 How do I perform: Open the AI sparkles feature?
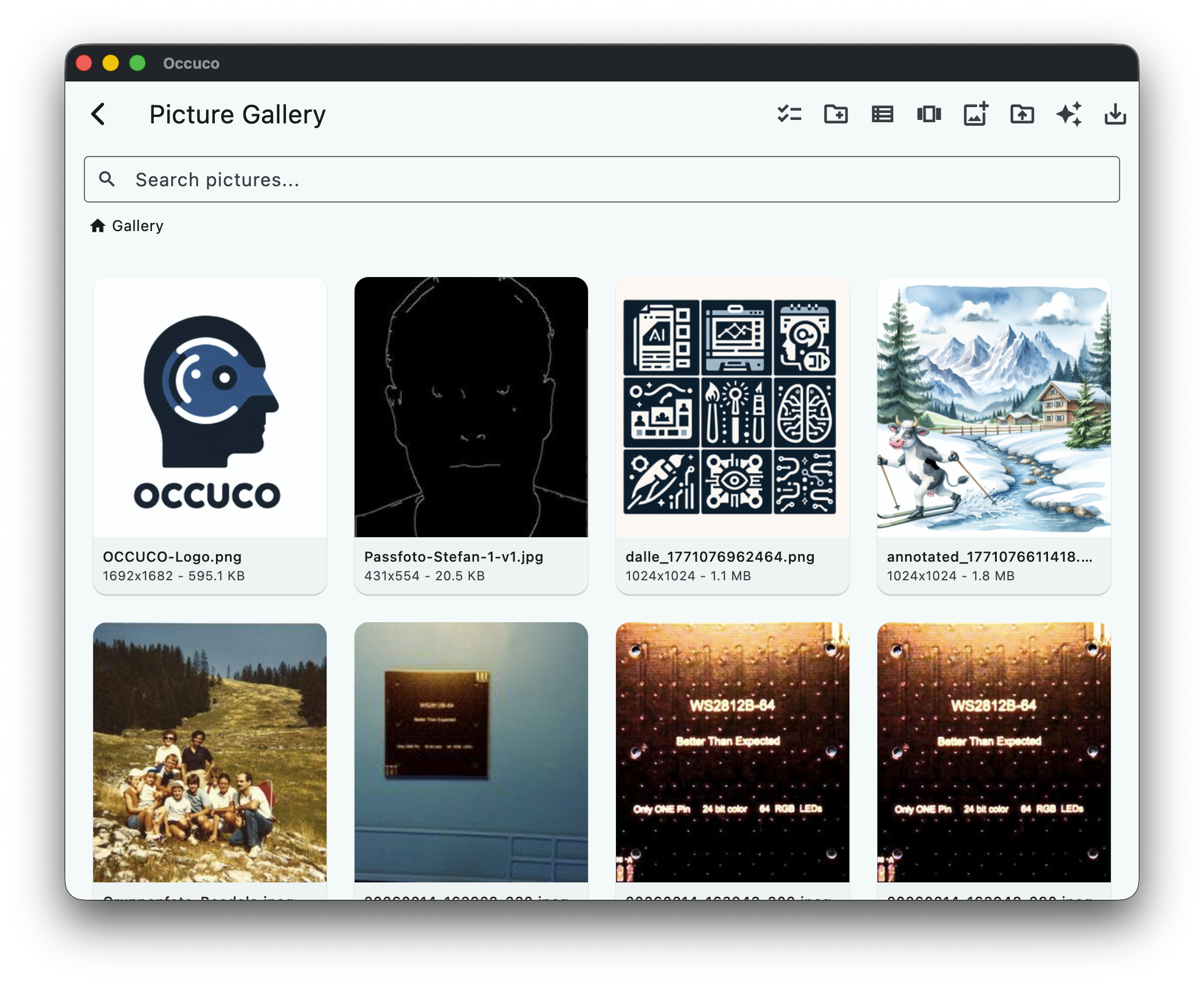[1069, 114]
